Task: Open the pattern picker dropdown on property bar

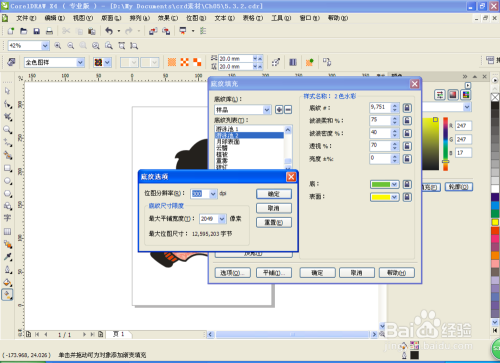Action: tap(107, 62)
